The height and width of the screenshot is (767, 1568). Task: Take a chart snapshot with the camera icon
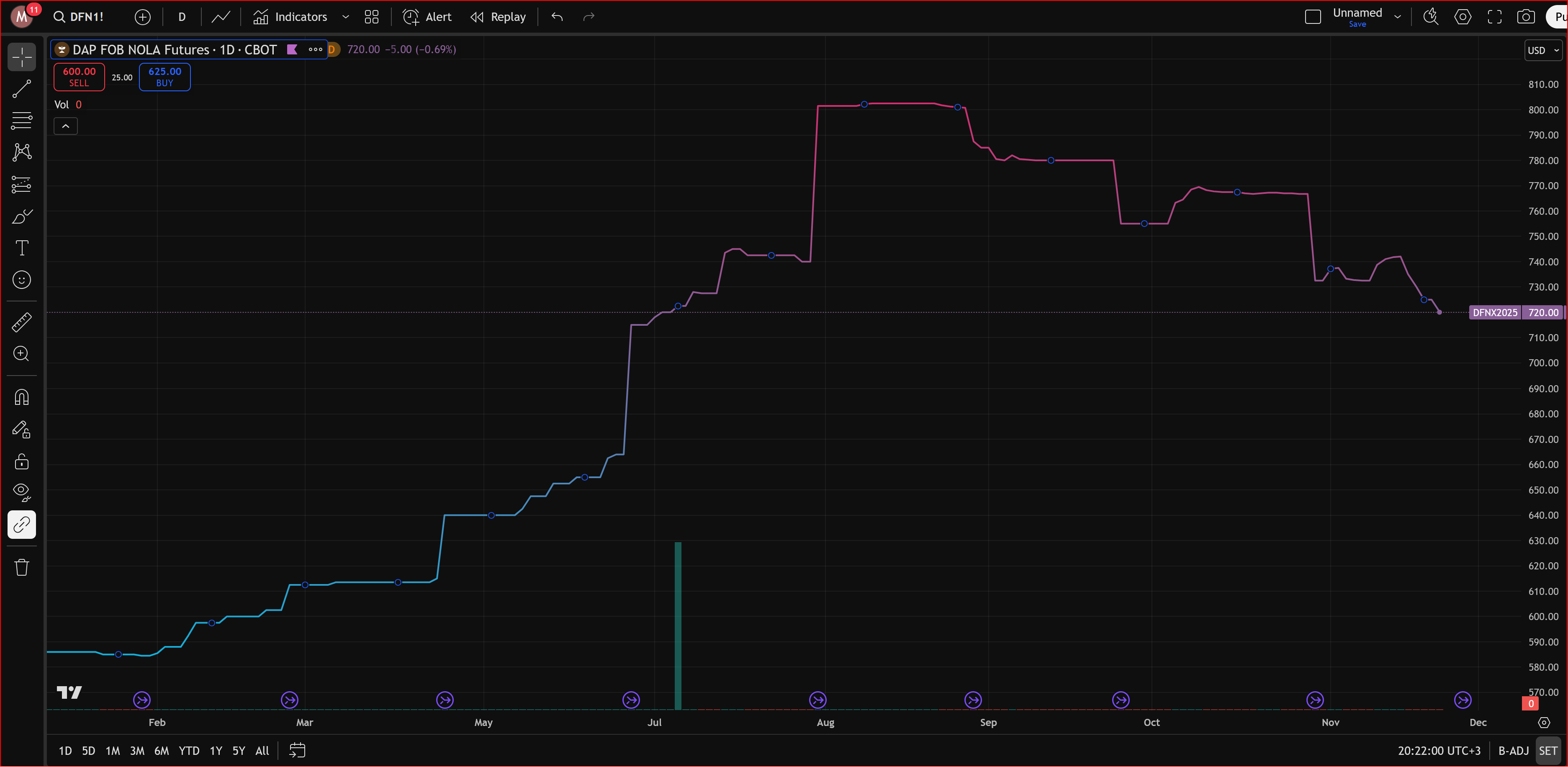tap(1525, 17)
